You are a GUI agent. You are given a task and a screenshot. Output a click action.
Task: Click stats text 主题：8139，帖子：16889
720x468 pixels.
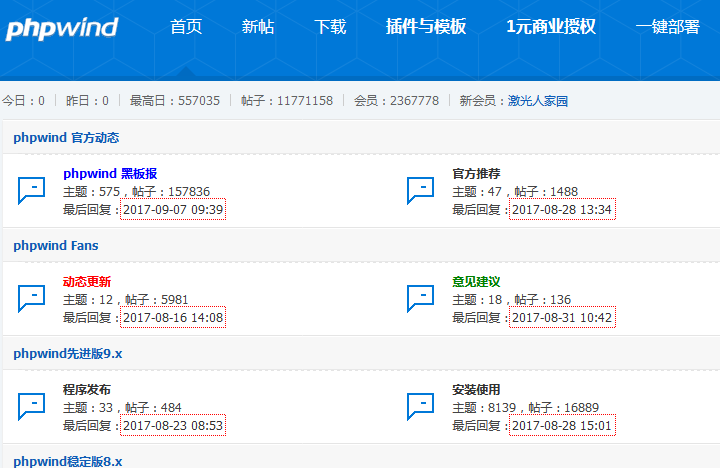click(526, 407)
